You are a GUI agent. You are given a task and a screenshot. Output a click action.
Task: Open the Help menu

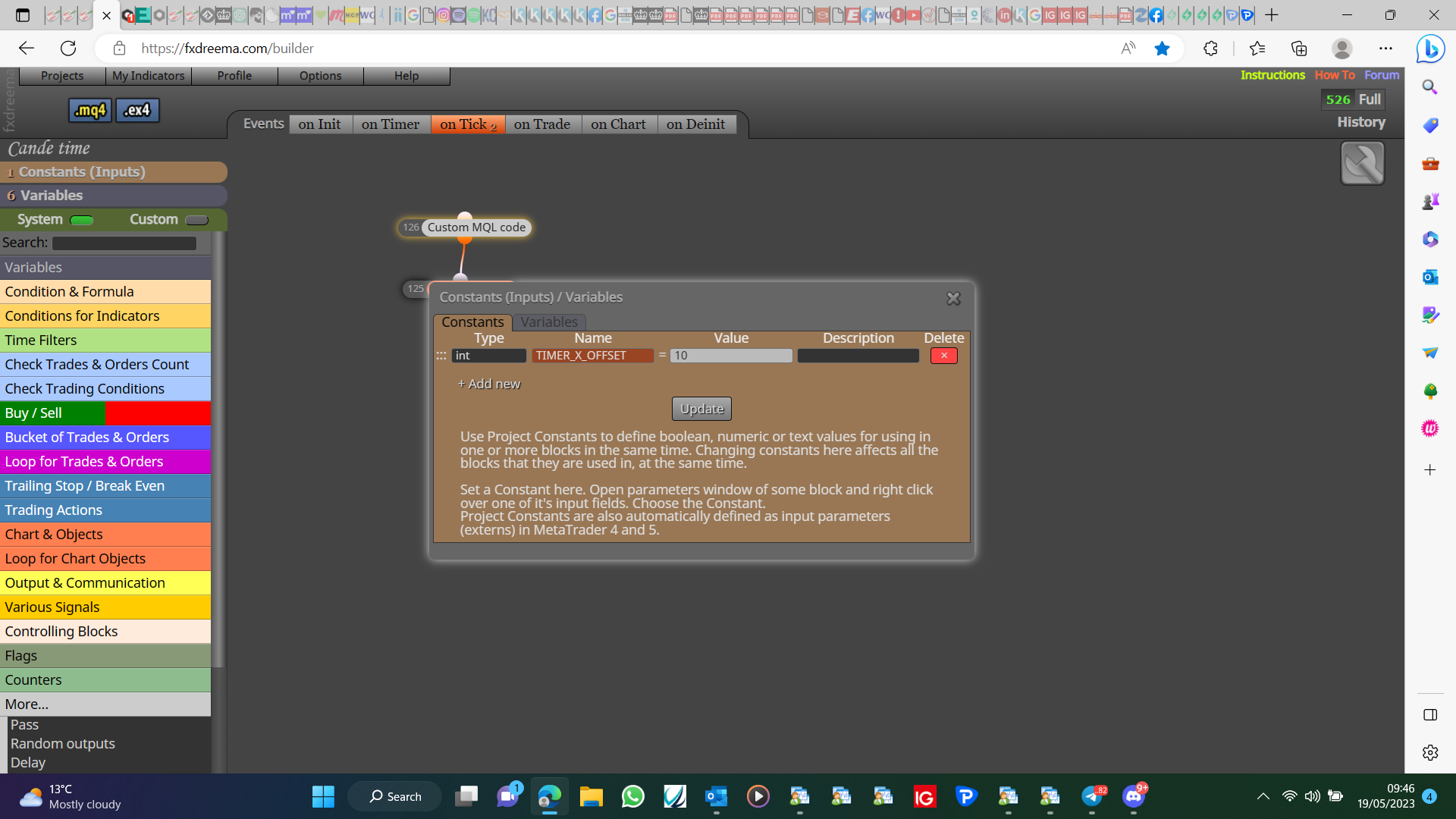[x=406, y=76]
